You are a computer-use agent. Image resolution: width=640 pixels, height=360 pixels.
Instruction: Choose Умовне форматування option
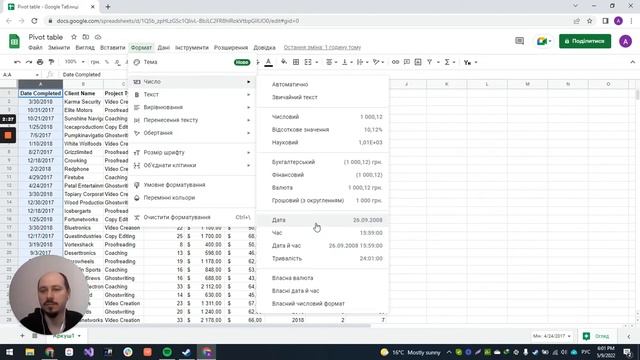(x=192, y=185)
